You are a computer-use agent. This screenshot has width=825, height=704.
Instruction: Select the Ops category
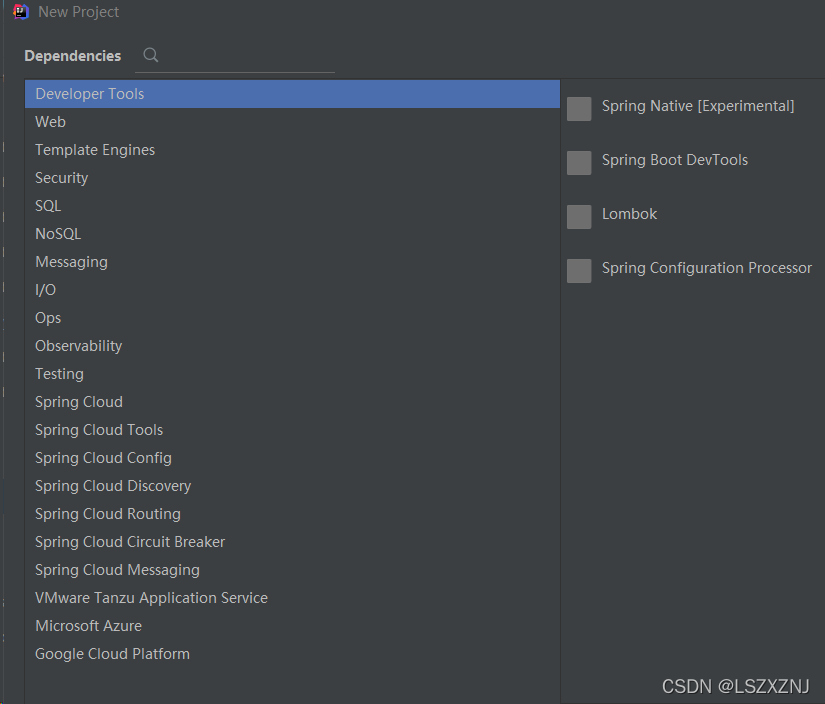(292, 318)
